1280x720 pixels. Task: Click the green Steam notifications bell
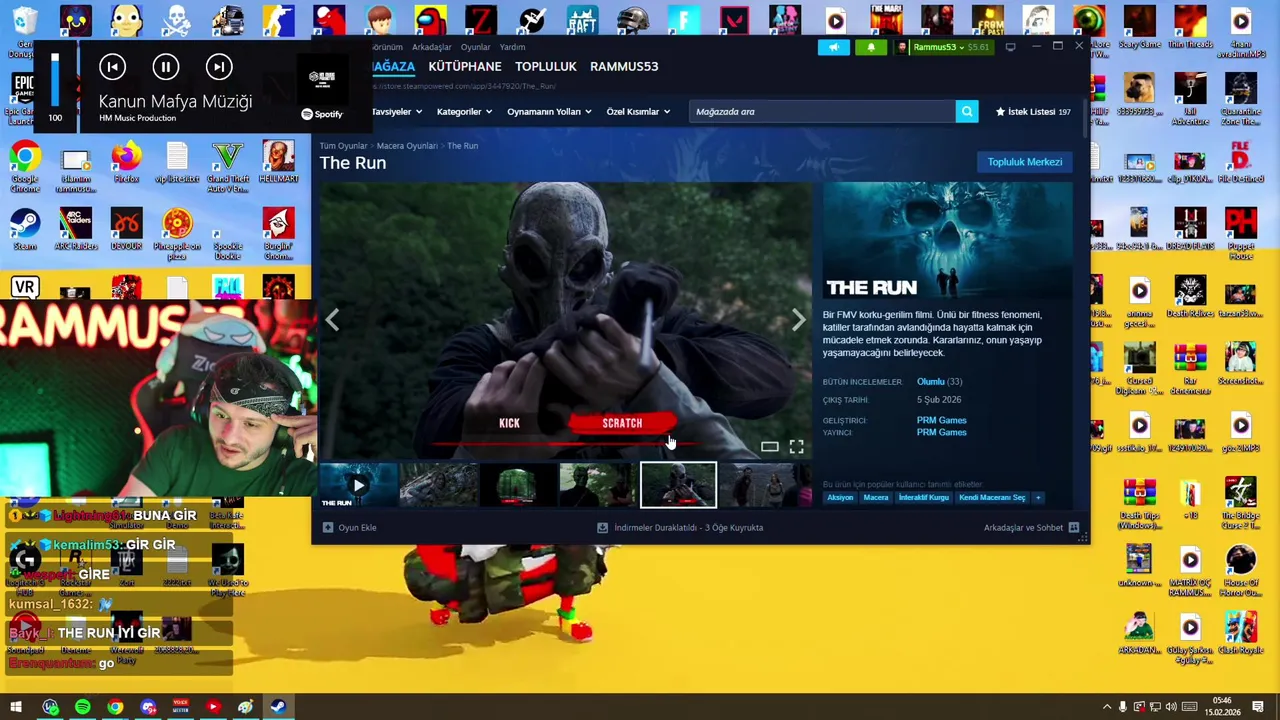pyautogui.click(x=871, y=47)
